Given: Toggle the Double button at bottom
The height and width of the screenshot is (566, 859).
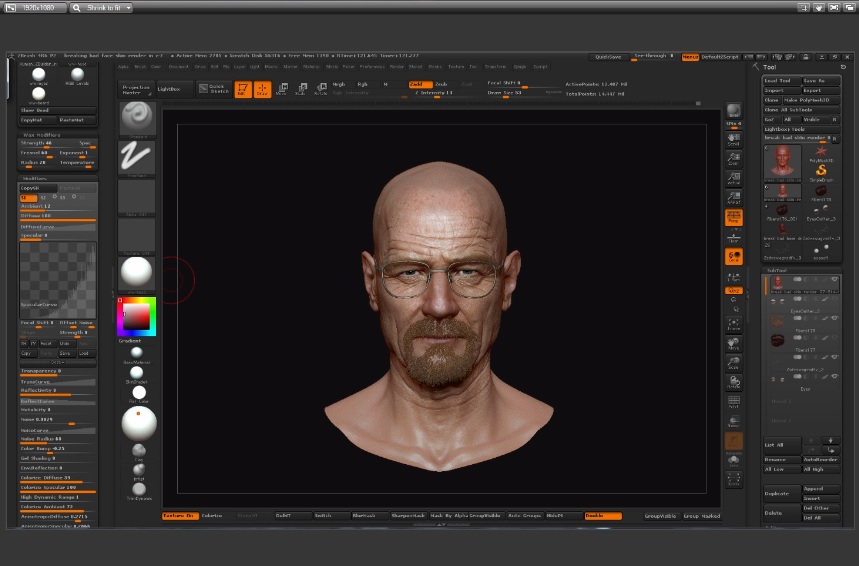Looking at the screenshot, I should (603, 516).
